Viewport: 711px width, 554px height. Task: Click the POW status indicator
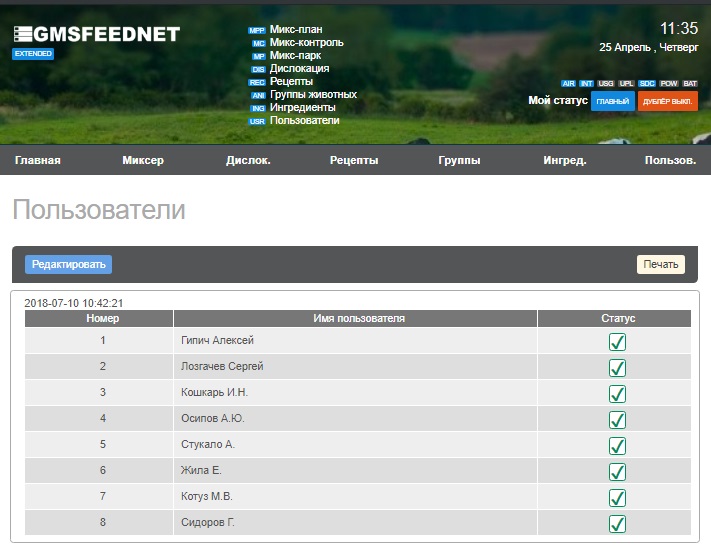point(669,83)
